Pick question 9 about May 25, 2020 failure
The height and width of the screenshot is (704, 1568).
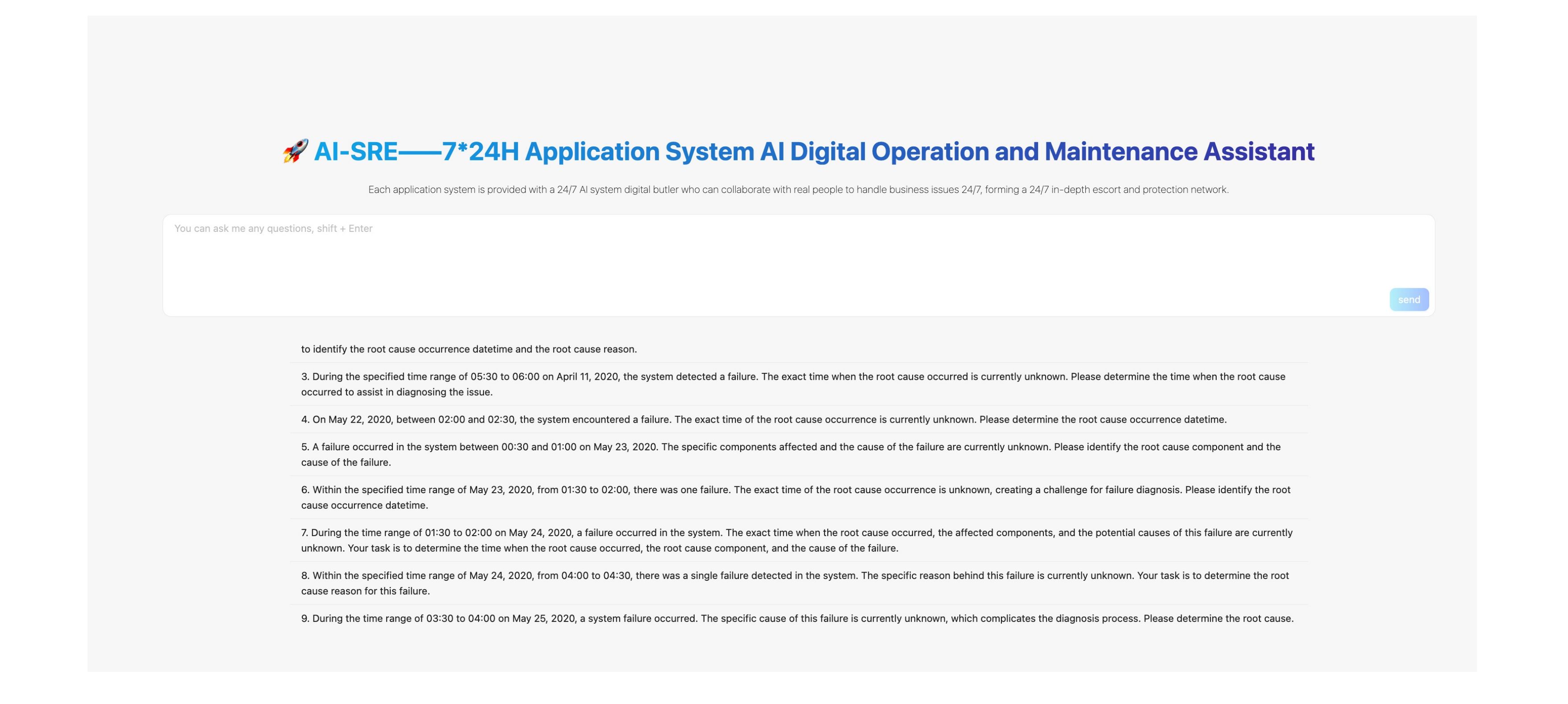pyautogui.click(x=797, y=618)
